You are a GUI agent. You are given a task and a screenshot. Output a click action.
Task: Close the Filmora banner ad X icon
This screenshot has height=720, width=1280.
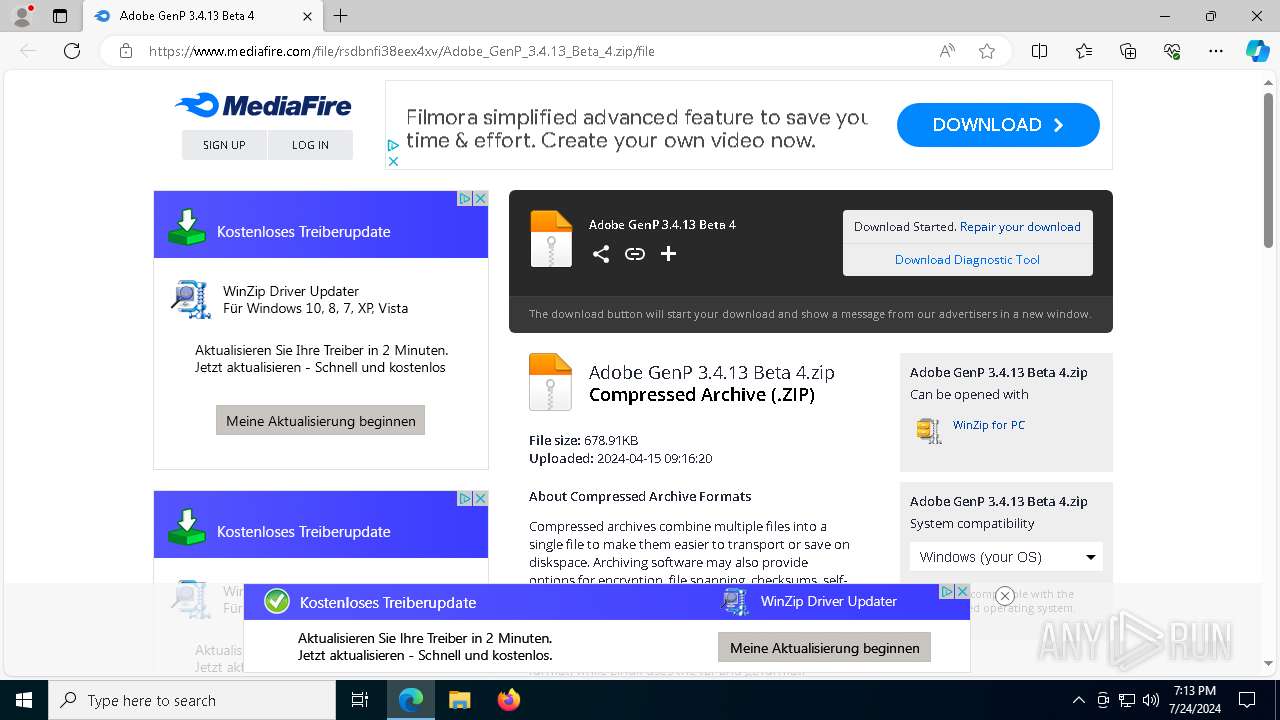point(393,161)
